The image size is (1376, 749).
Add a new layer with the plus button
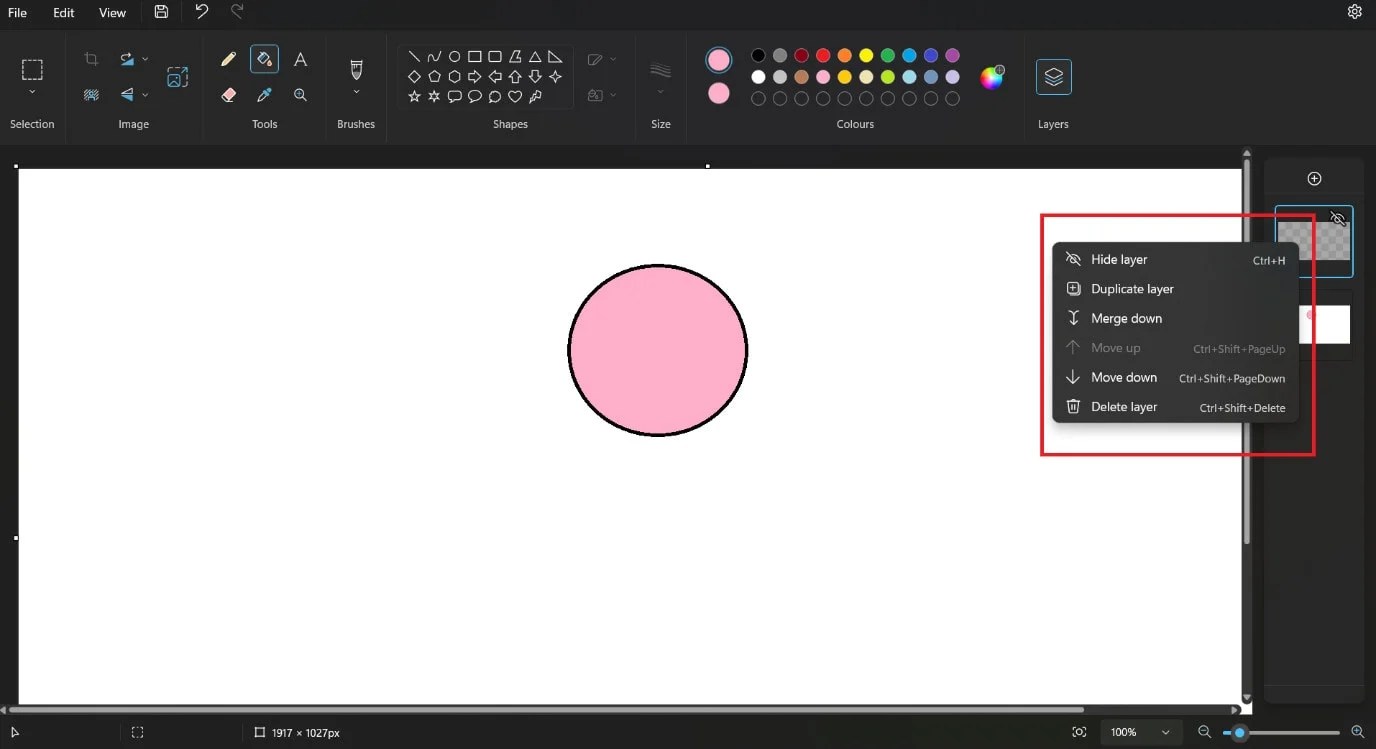coord(1314,178)
